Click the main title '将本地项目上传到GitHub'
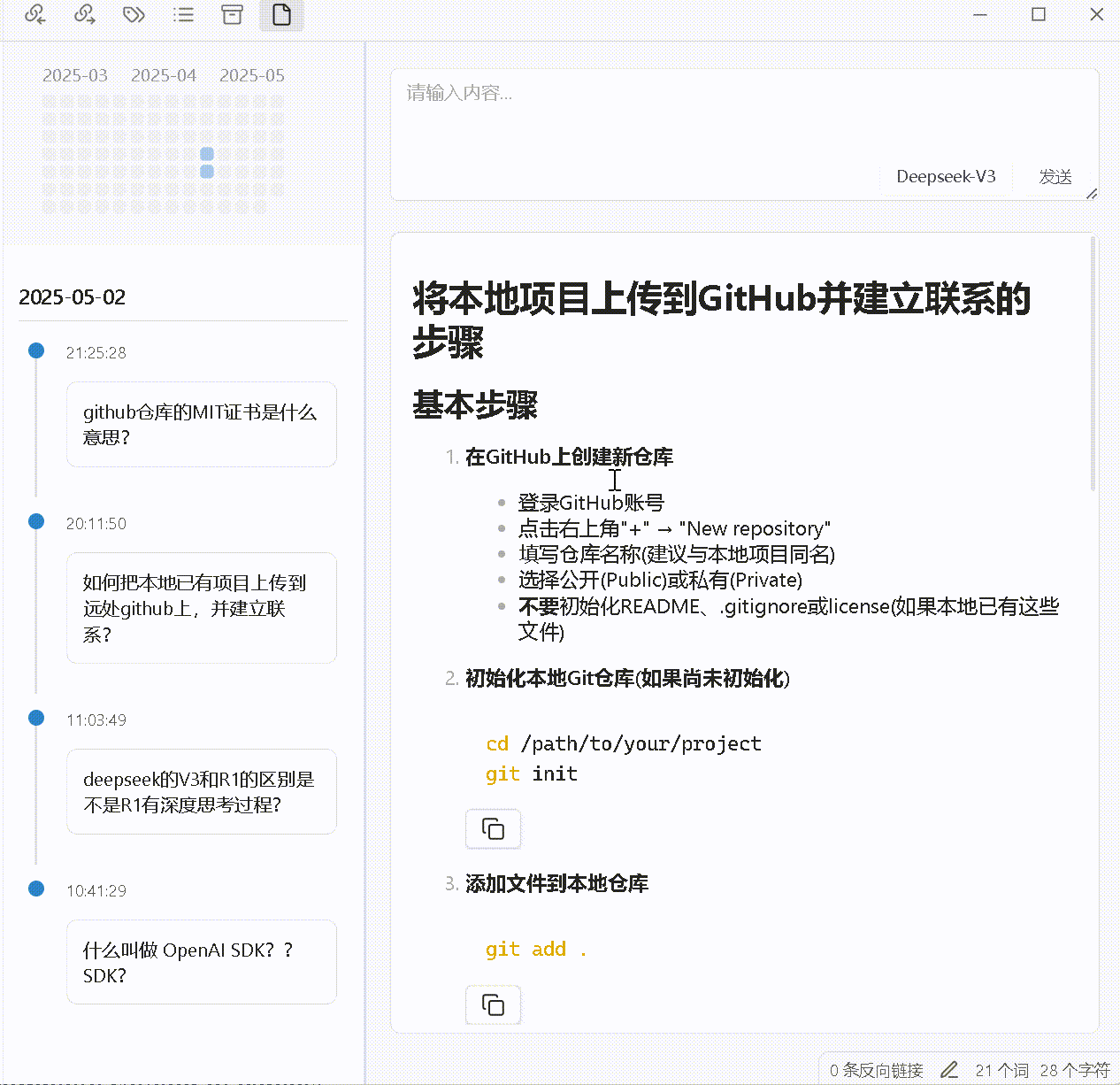Image resolution: width=1120 pixels, height=1085 pixels. [721, 320]
